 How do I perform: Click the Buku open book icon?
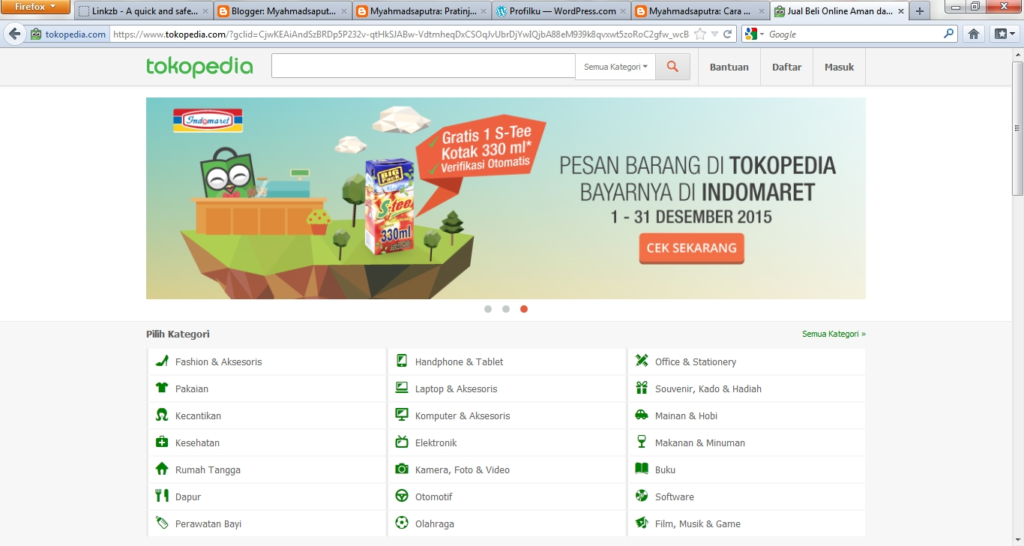(x=642, y=468)
